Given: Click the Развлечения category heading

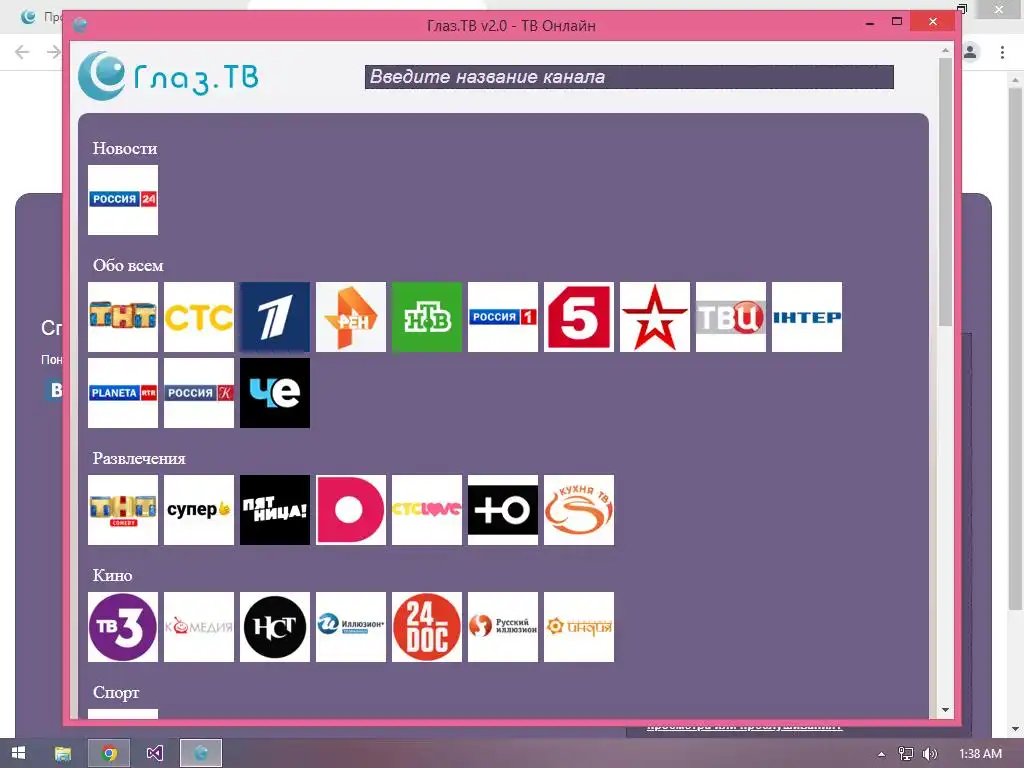Looking at the screenshot, I should pyautogui.click(x=139, y=458).
